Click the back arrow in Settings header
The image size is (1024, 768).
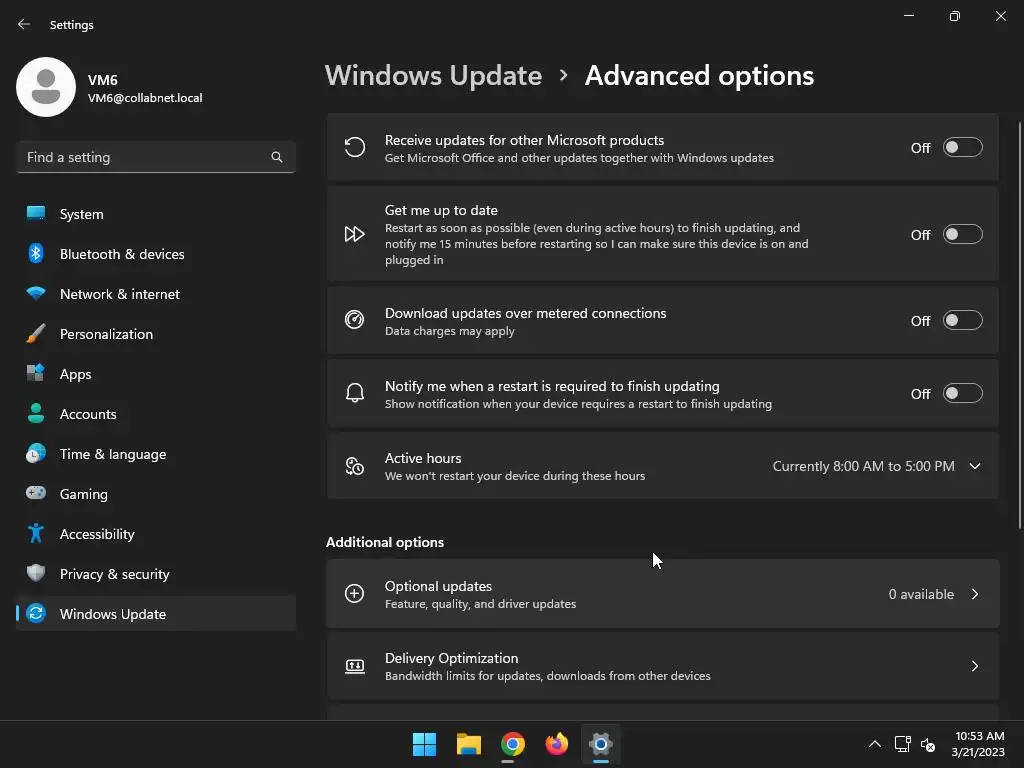[24, 24]
